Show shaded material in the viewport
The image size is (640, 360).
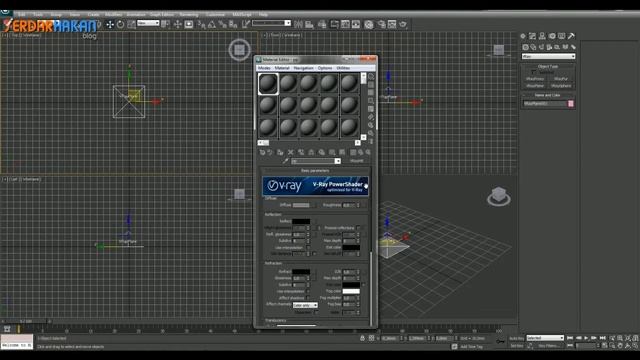[342, 152]
